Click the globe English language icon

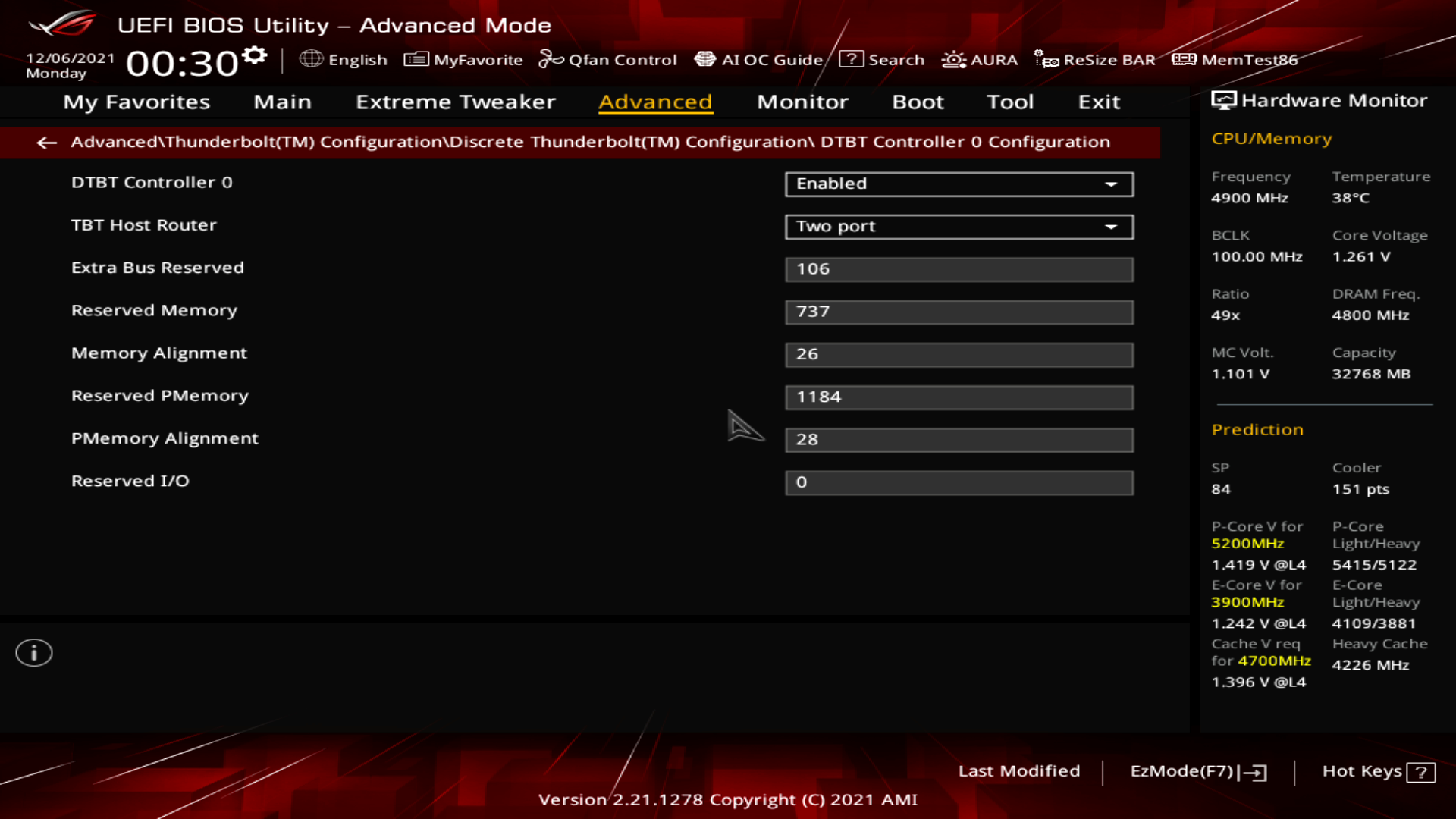[311, 59]
